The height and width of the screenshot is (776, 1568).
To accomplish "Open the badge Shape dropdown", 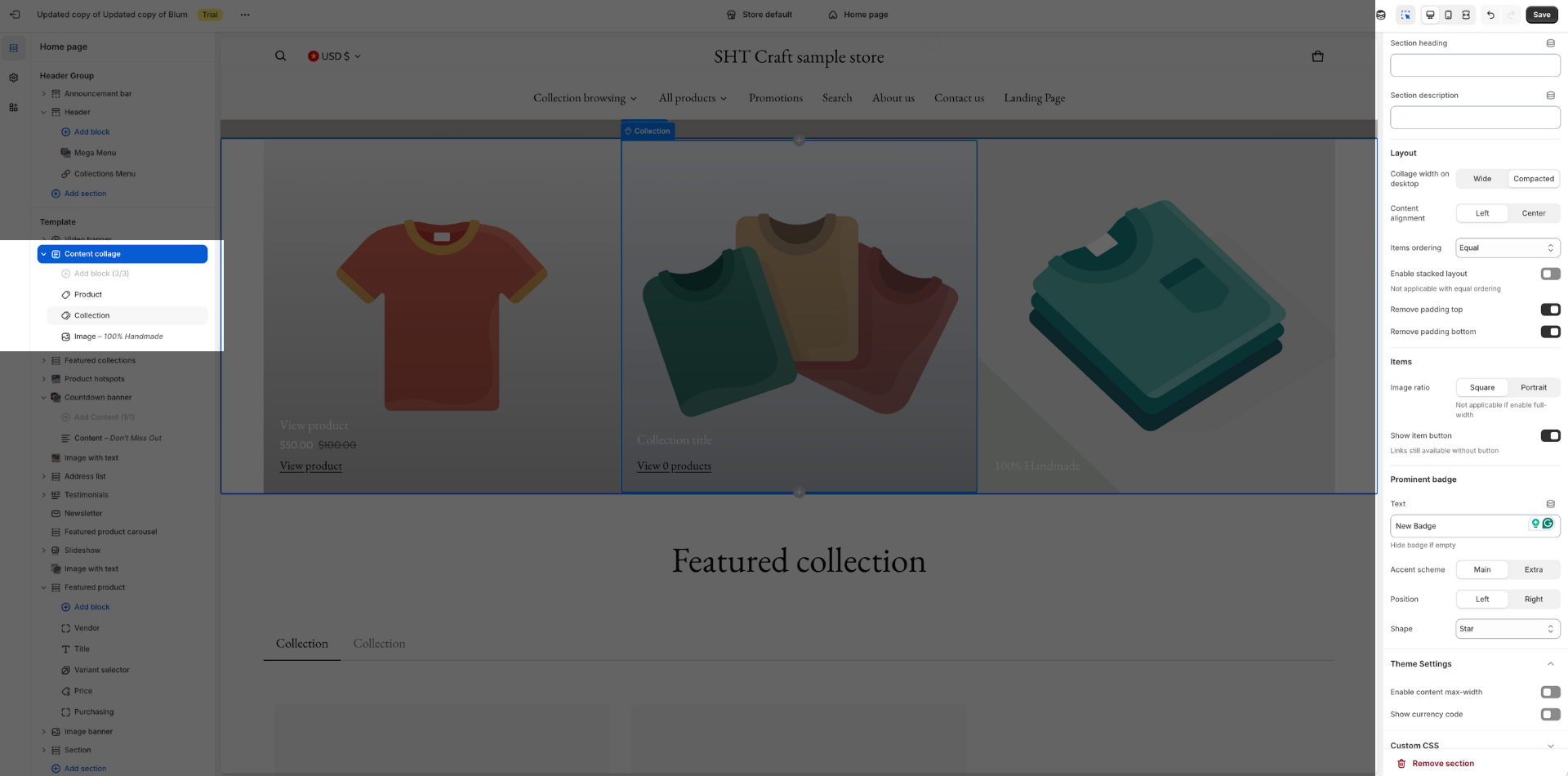I will point(1507,629).
